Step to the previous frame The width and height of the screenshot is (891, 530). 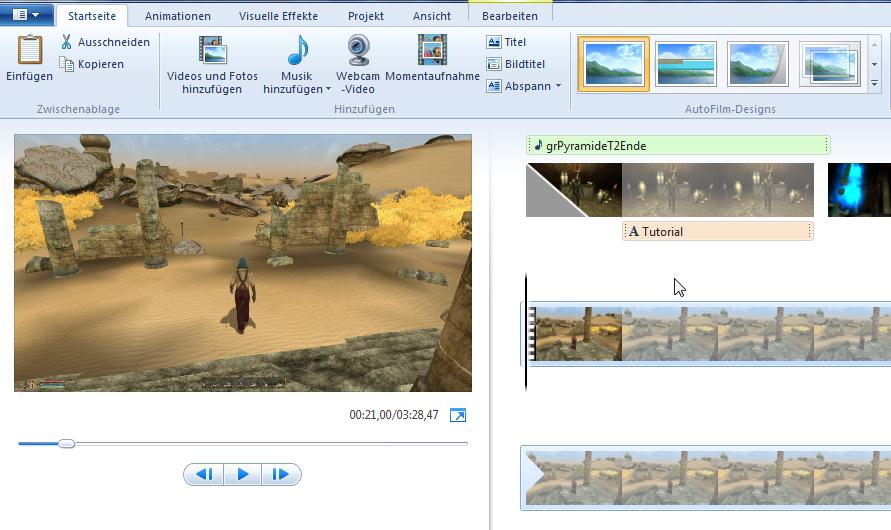(204, 474)
